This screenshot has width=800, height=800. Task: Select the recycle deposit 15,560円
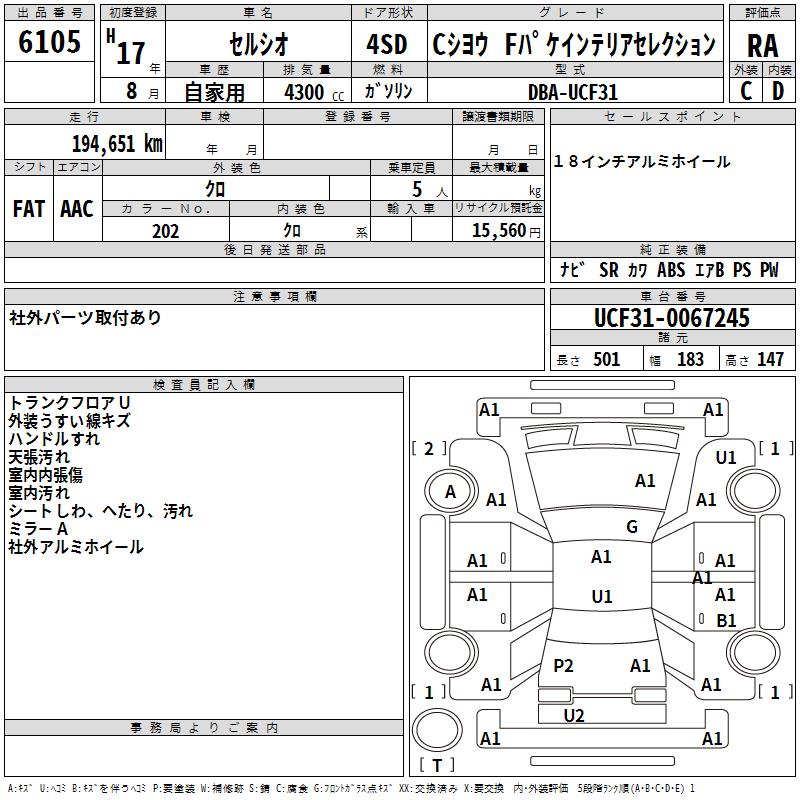506,231
